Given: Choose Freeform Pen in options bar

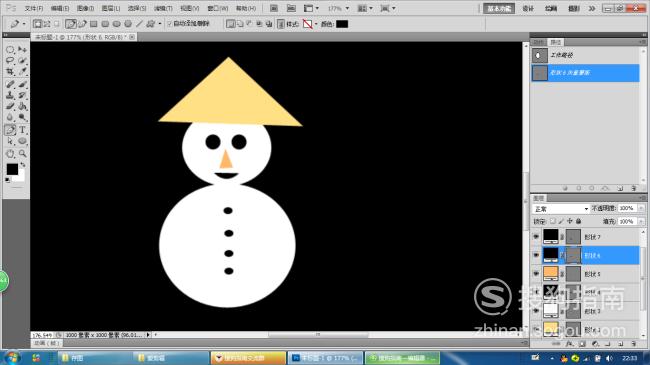Looking at the screenshot, I should 82,24.
